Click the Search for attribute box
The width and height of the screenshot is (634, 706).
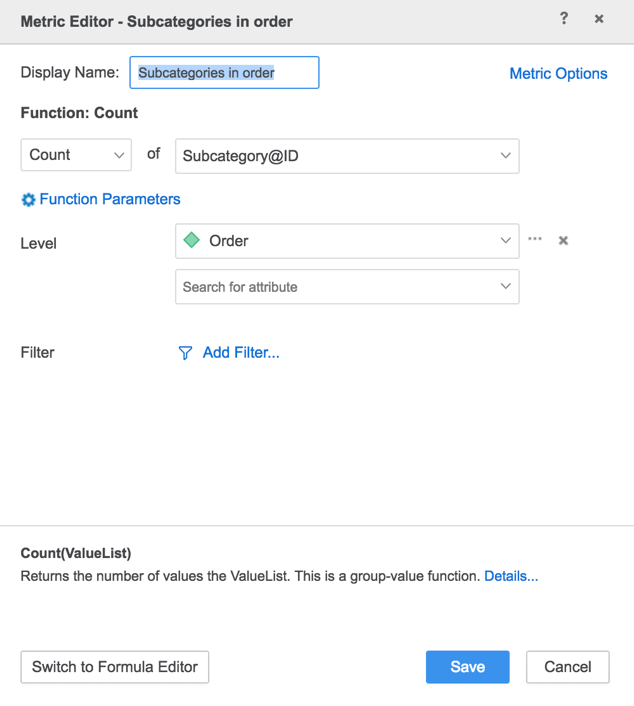pyautogui.click(x=347, y=287)
